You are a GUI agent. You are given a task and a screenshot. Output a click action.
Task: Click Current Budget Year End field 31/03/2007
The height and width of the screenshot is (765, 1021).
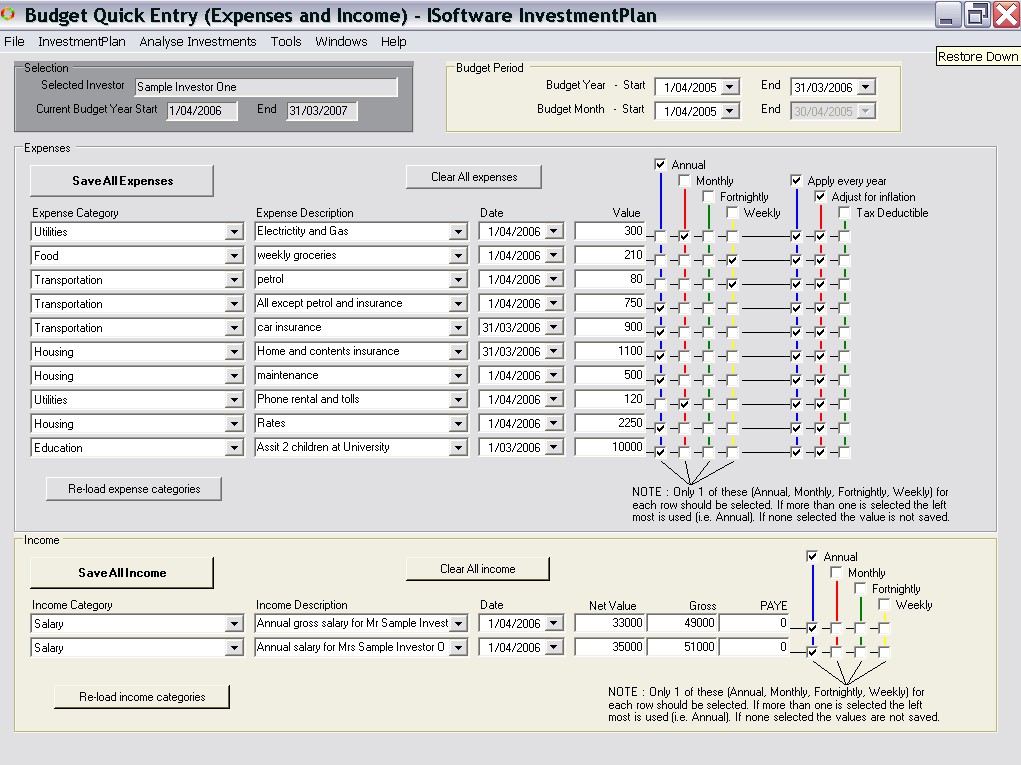point(322,111)
